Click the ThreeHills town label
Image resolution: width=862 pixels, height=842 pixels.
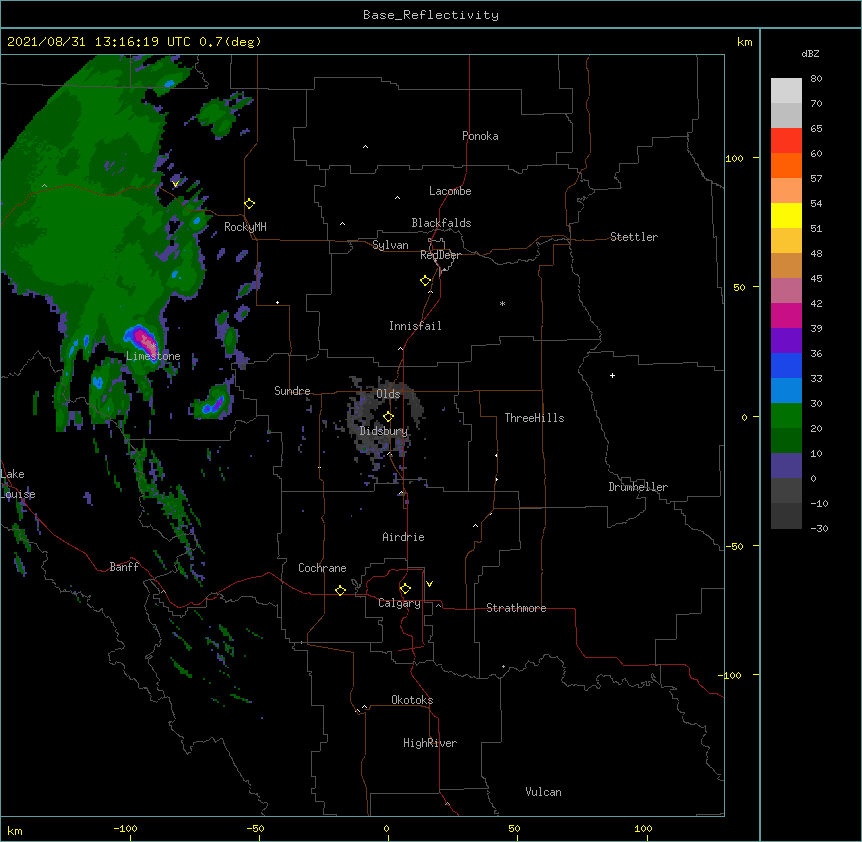coord(534,418)
